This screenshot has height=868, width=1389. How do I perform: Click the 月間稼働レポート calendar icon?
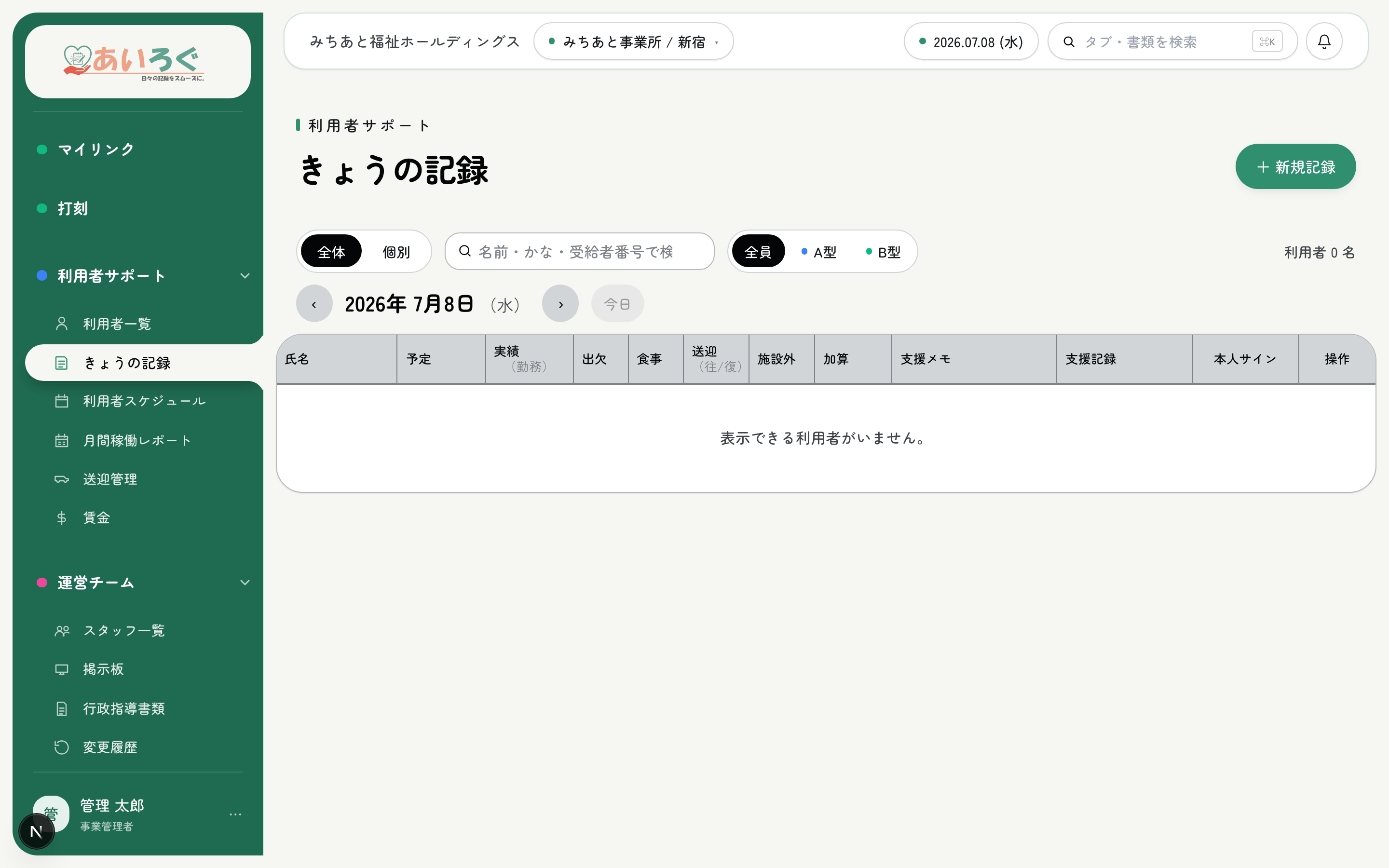(61, 440)
